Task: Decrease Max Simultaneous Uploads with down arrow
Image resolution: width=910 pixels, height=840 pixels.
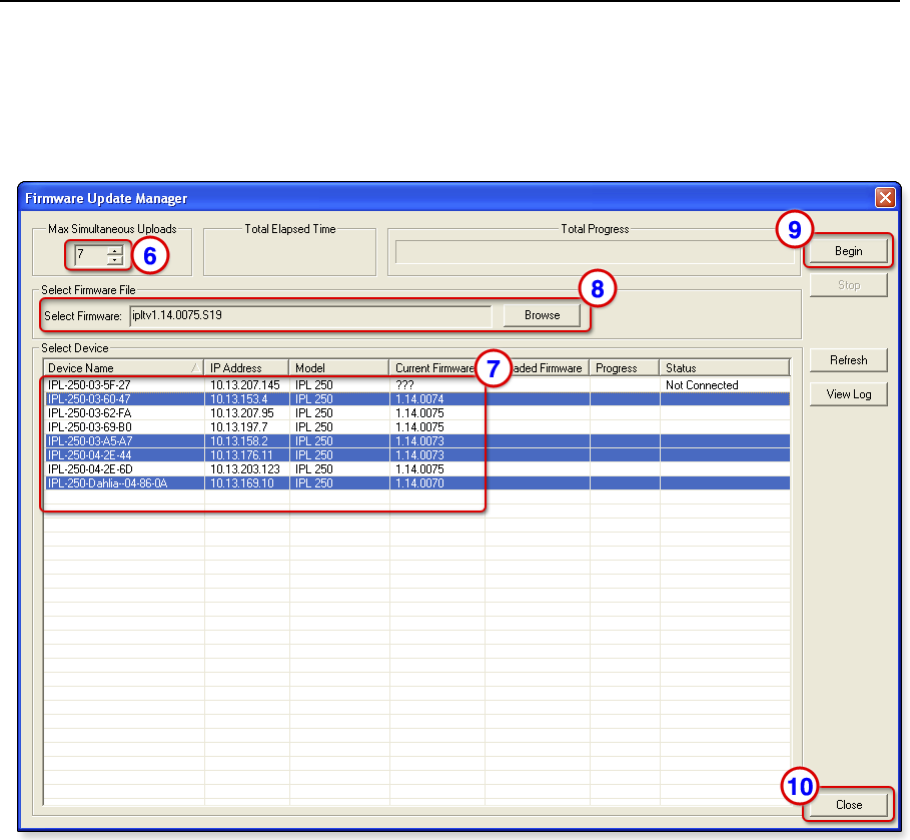Action: click(115, 261)
